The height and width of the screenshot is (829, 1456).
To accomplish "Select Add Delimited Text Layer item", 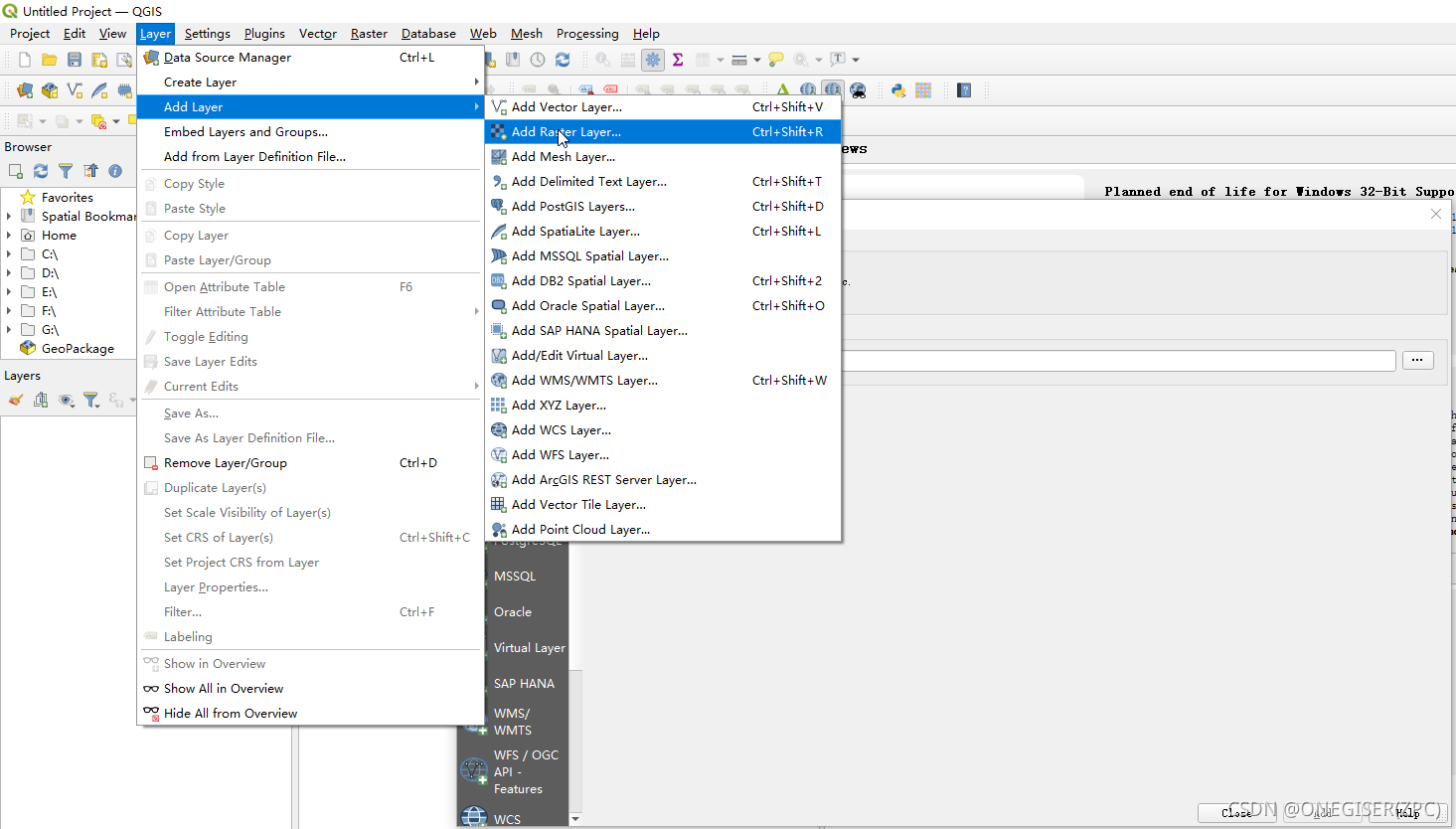I will 663,181.
